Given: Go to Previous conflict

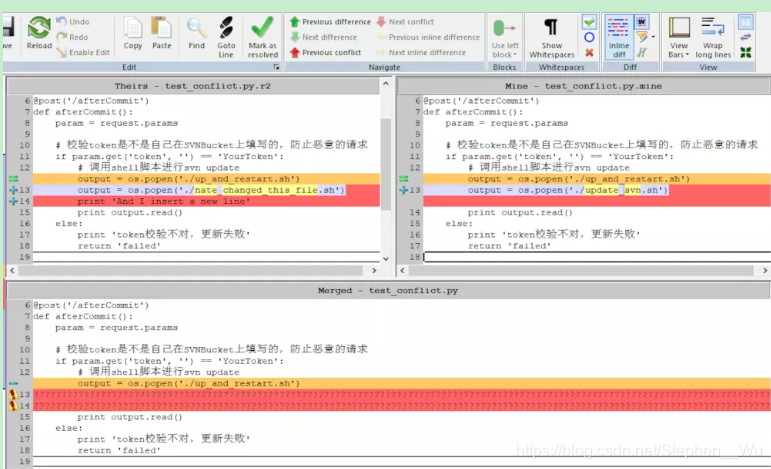Looking at the screenshot, I should pyautogui.click(x=326, y=52).
